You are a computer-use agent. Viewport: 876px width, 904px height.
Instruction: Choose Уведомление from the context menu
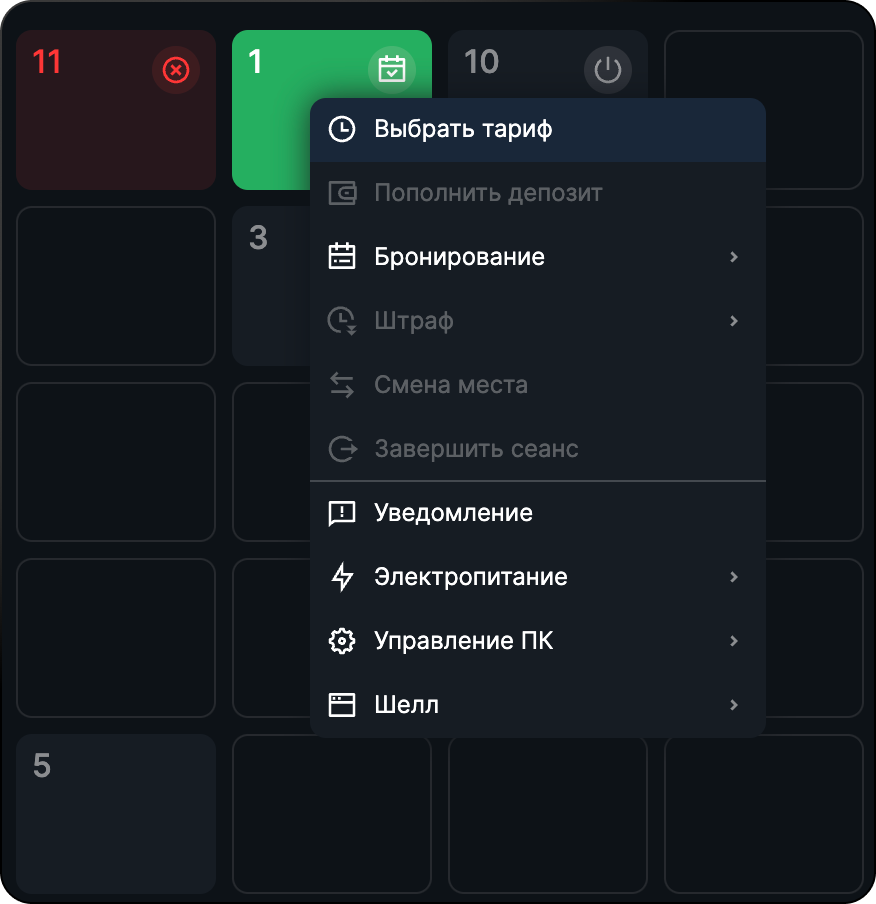538,513
